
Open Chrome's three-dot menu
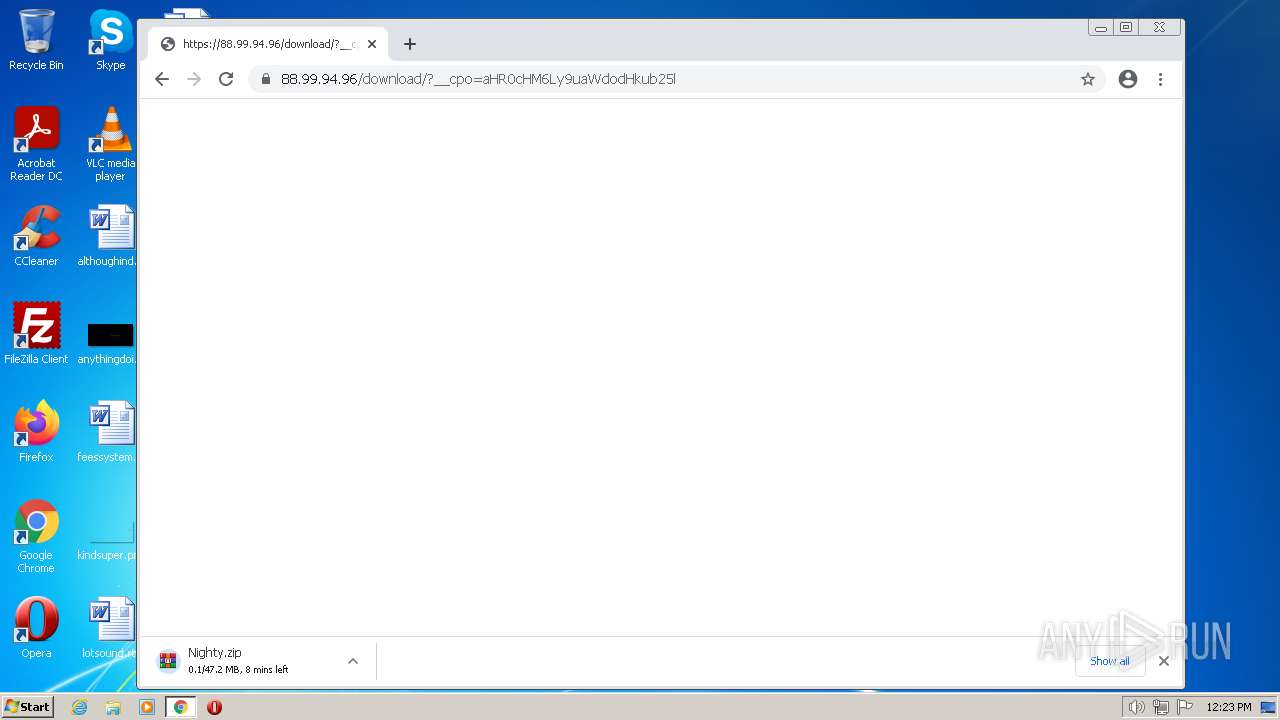pyautogui.click(x=1160, y=79)
